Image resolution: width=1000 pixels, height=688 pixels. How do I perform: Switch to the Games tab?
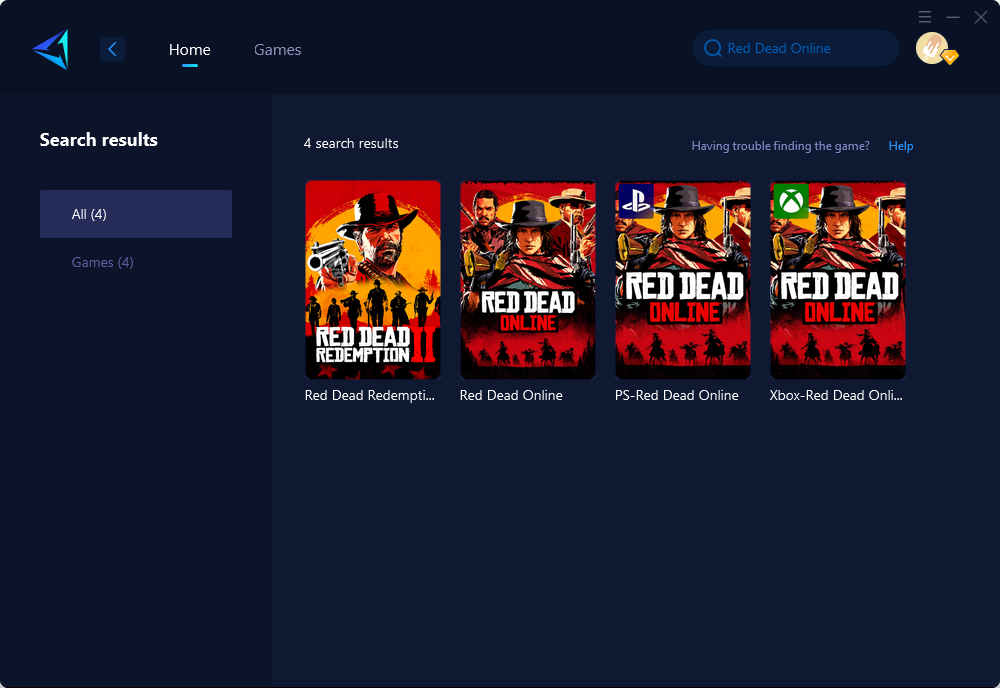pos(277,49)
